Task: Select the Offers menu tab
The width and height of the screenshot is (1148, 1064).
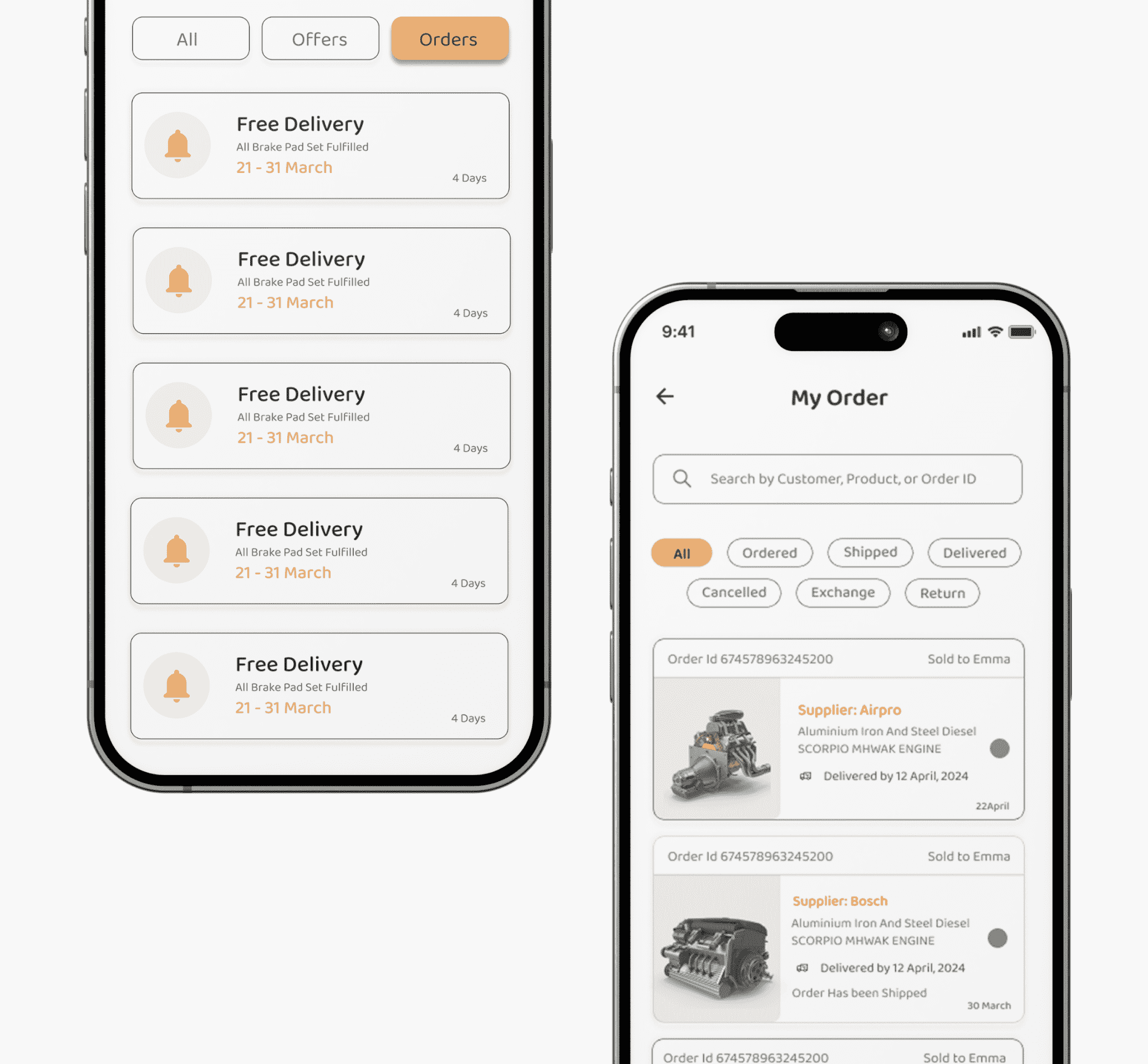Action: coord(320,38)
